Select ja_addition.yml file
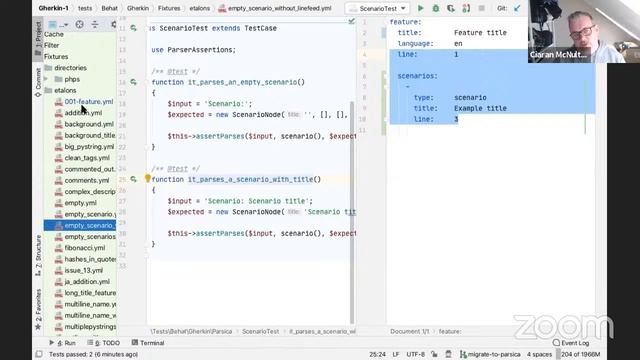640x360 pixels. click(87, 282)
